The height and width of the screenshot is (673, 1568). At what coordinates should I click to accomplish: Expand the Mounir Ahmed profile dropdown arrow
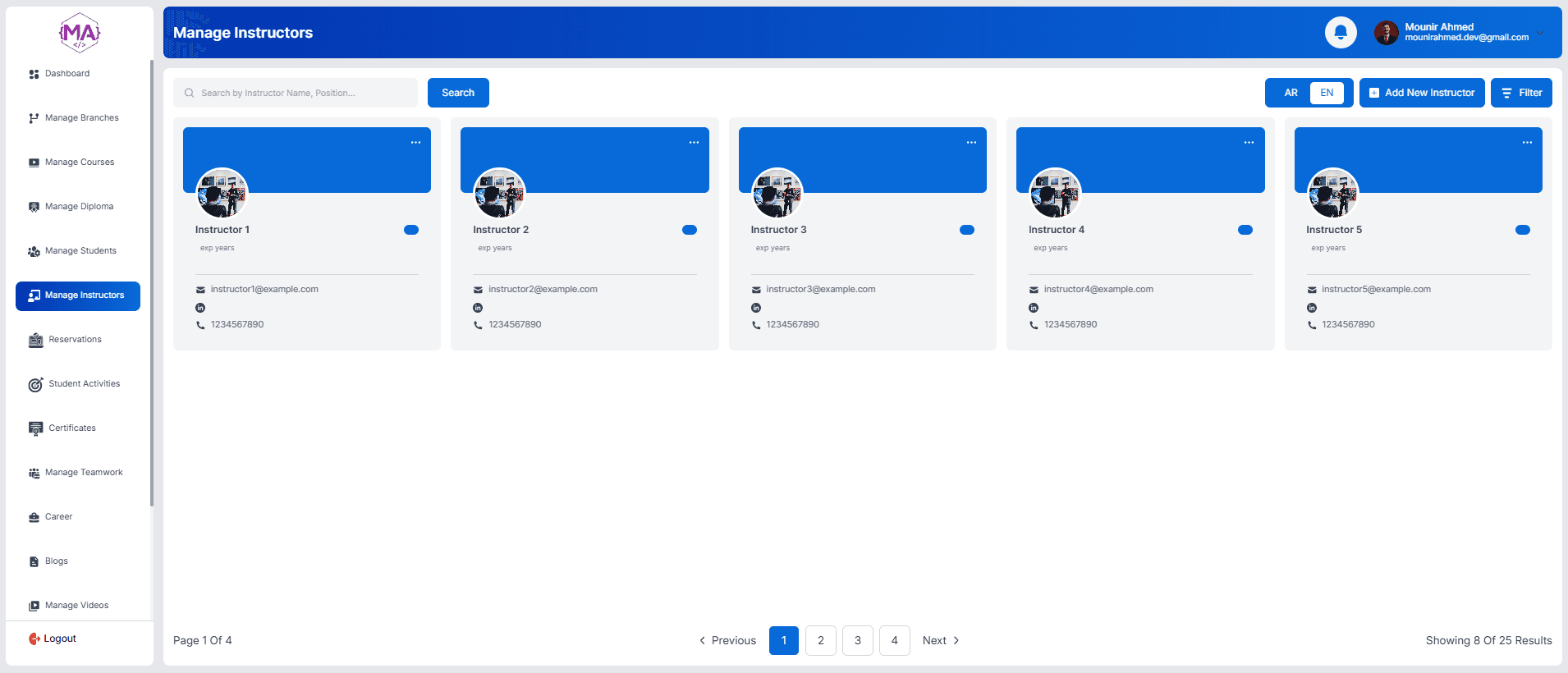pyautogui.click(x=1540, y=33)
